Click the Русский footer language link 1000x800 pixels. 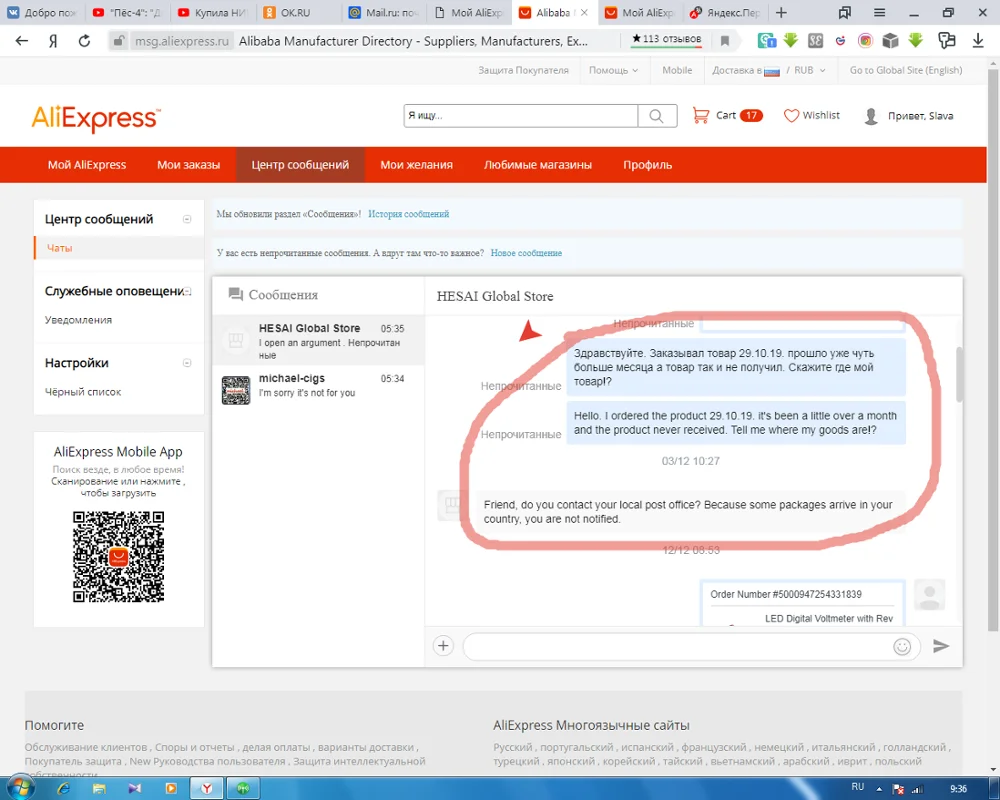tap(512, 747)
